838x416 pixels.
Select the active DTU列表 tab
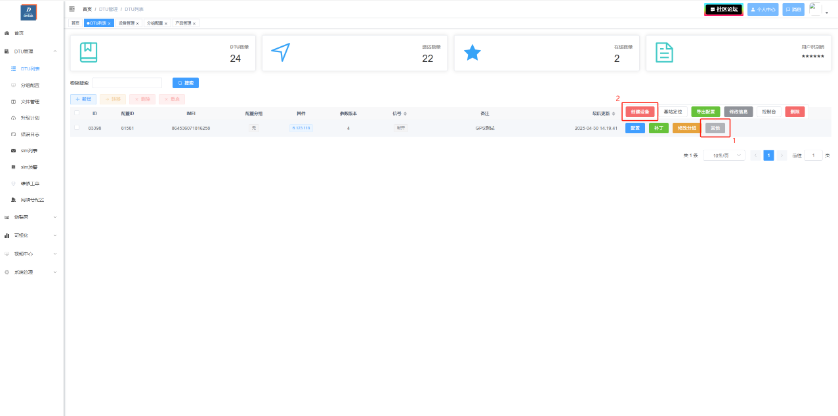97,24
